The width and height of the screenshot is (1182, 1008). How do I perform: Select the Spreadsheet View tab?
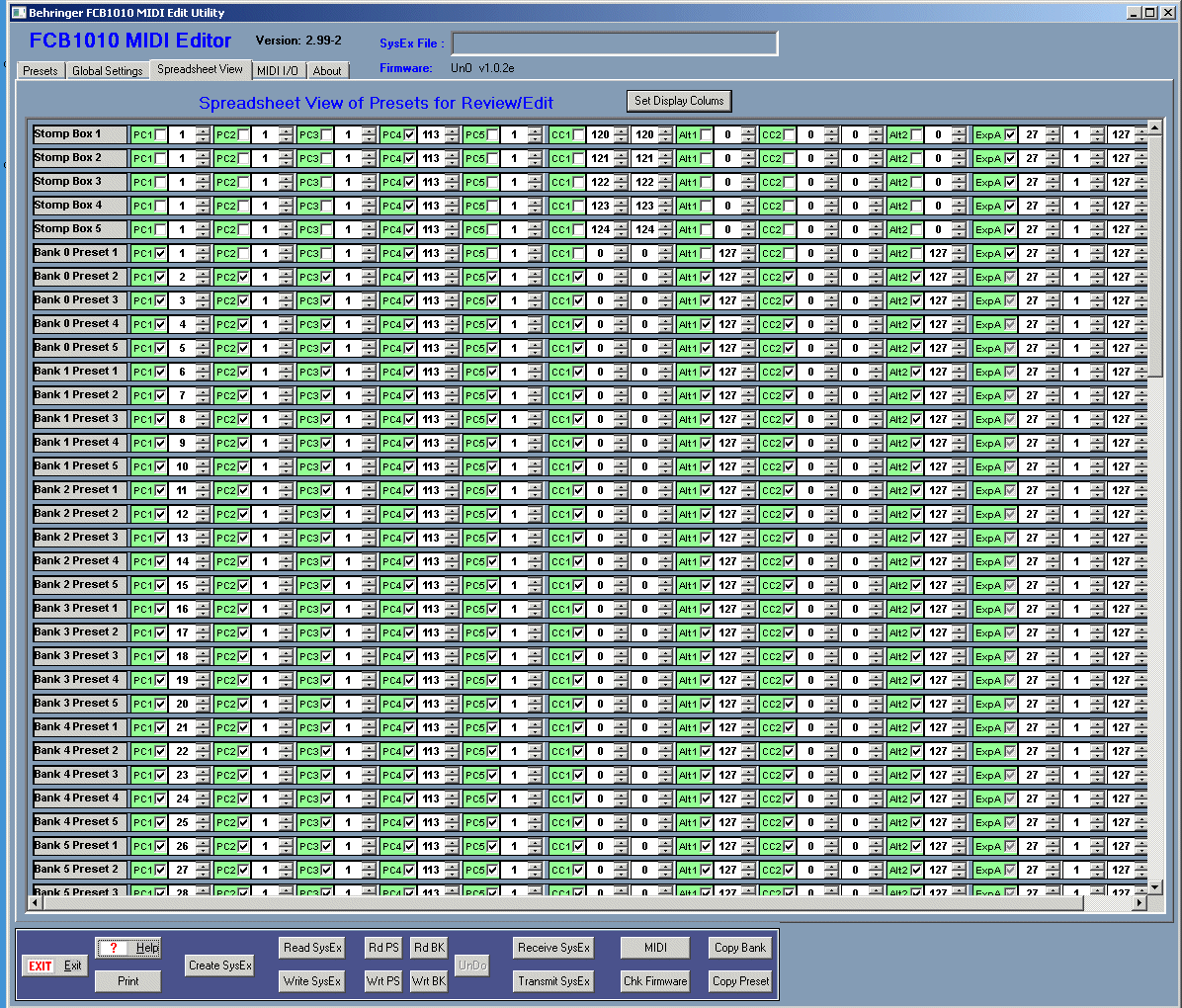(200, 69)
